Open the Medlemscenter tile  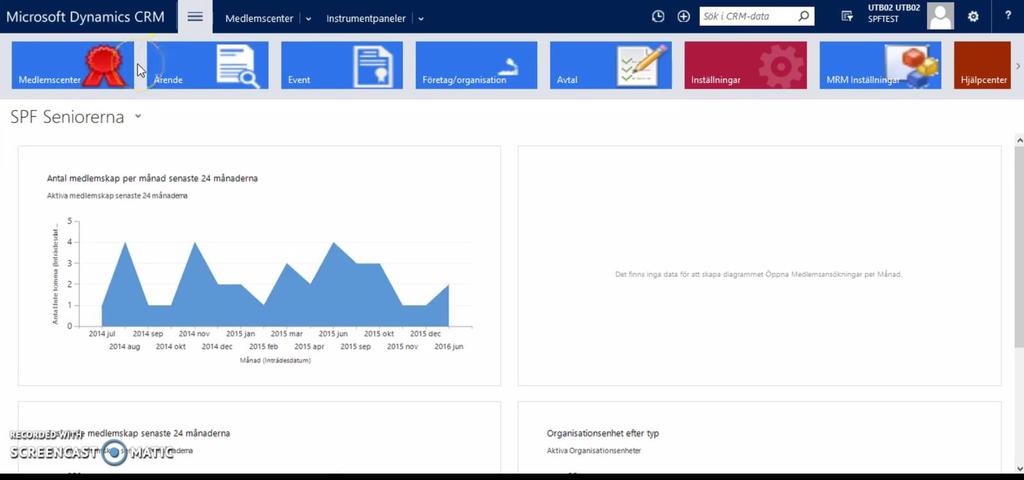pyautogui.click(x=72, y=65)
